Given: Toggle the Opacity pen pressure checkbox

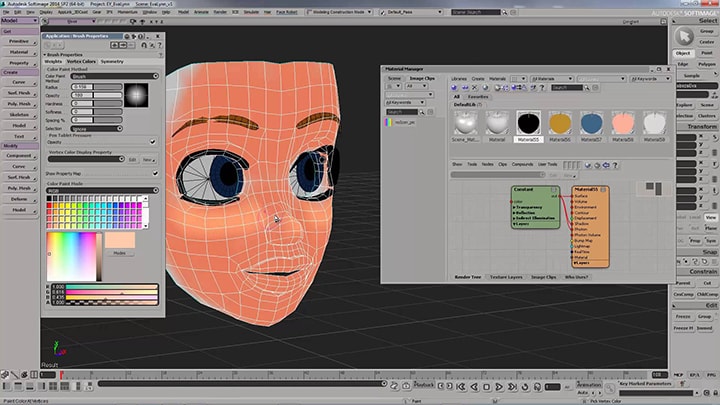Looking at the screenshot, I should pyautogui.click(x=152, y=142).
